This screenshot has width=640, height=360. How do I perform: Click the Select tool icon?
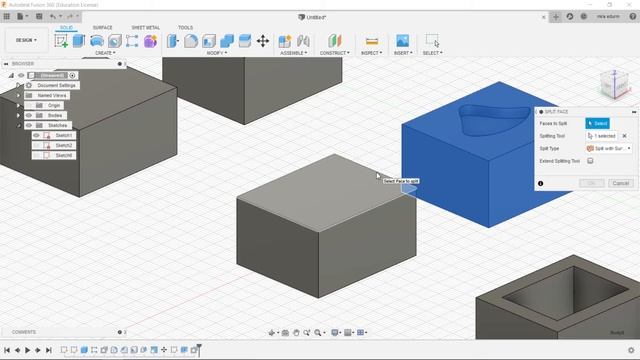[432, 41]
